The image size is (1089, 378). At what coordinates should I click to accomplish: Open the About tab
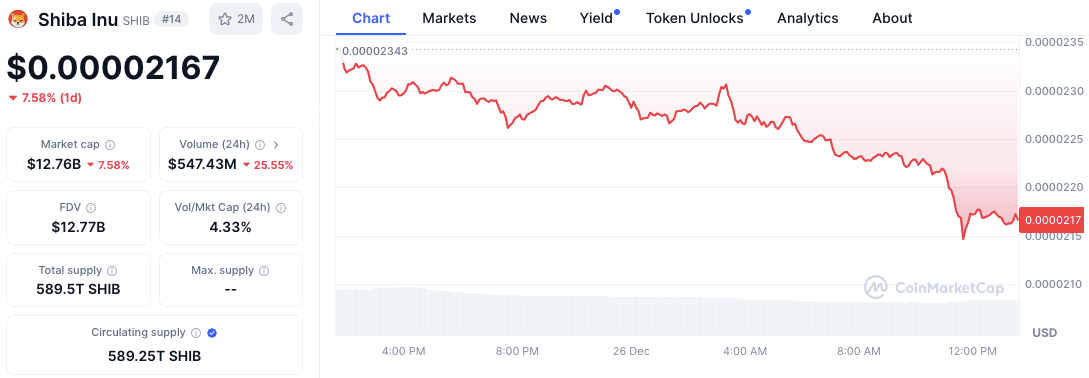(x=892, y=18)
